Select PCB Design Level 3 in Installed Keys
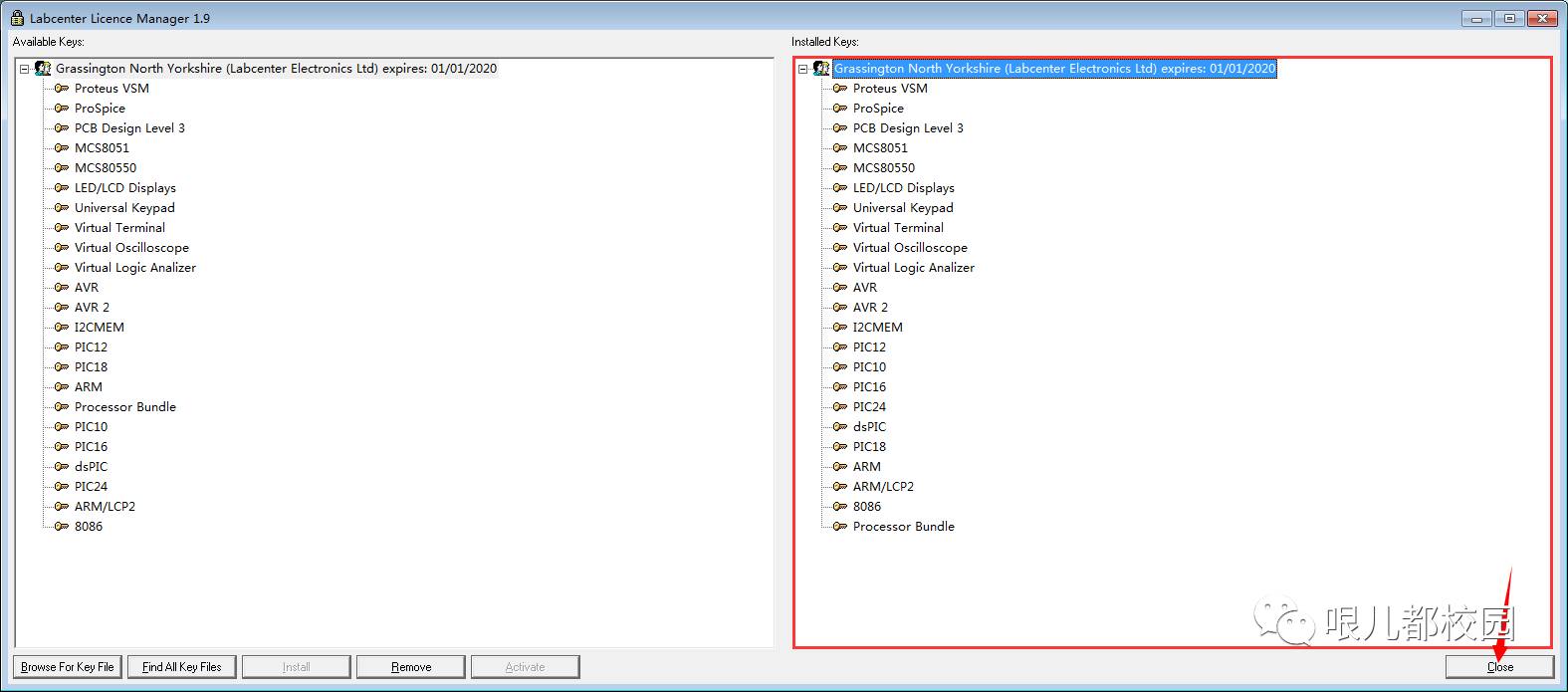 point(908,128)
